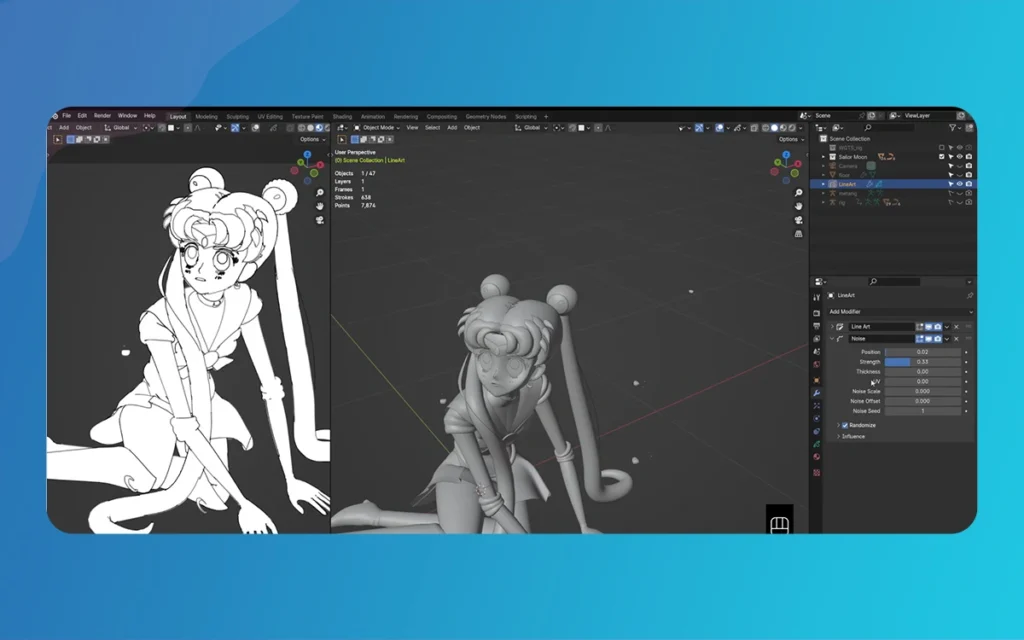Click the pan hand icon in right viewport
This screenshot has height=640, width=1024.
tap(798, 206)
